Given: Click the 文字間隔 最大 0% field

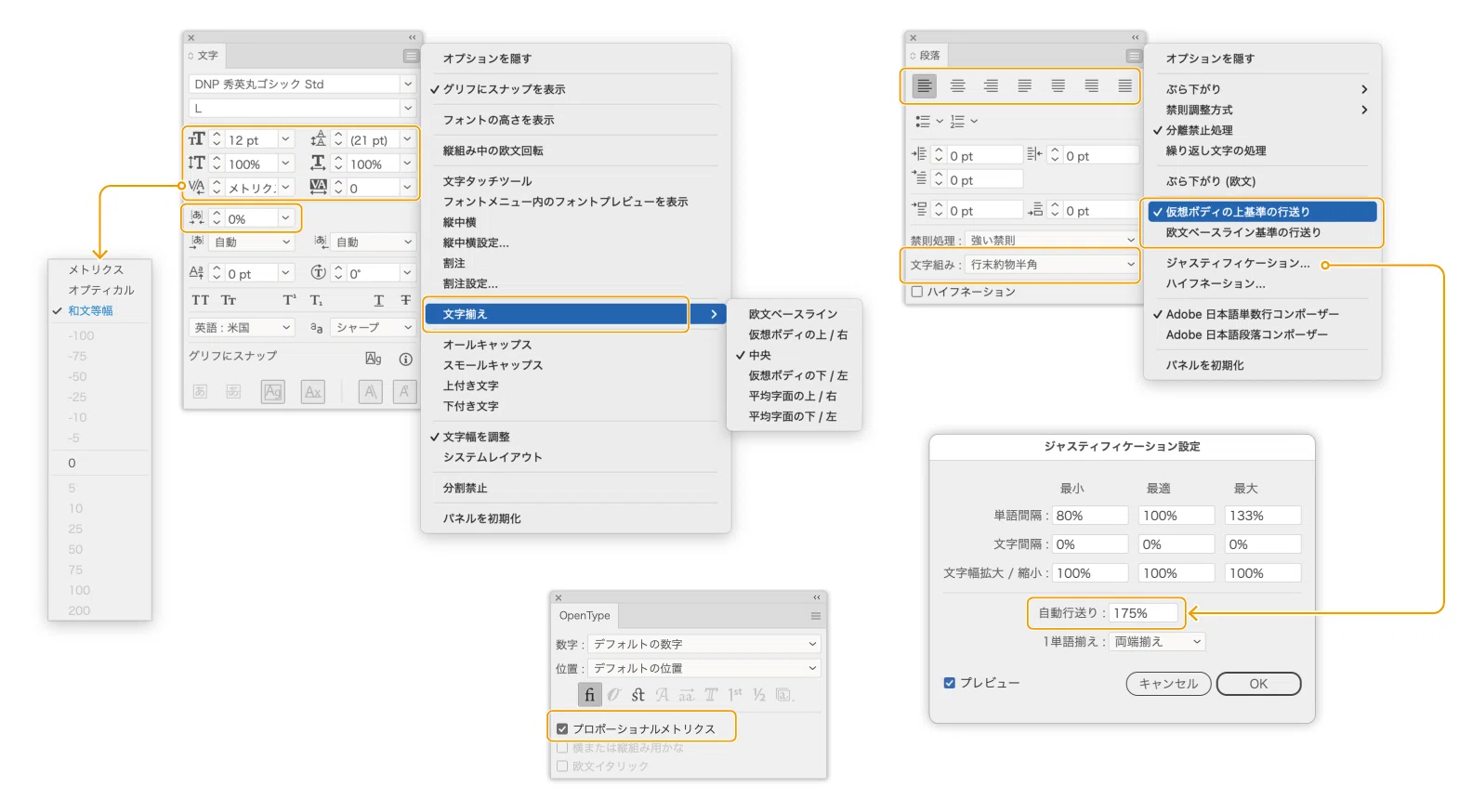Looking at the screenshot, I should click(1263, 544).
